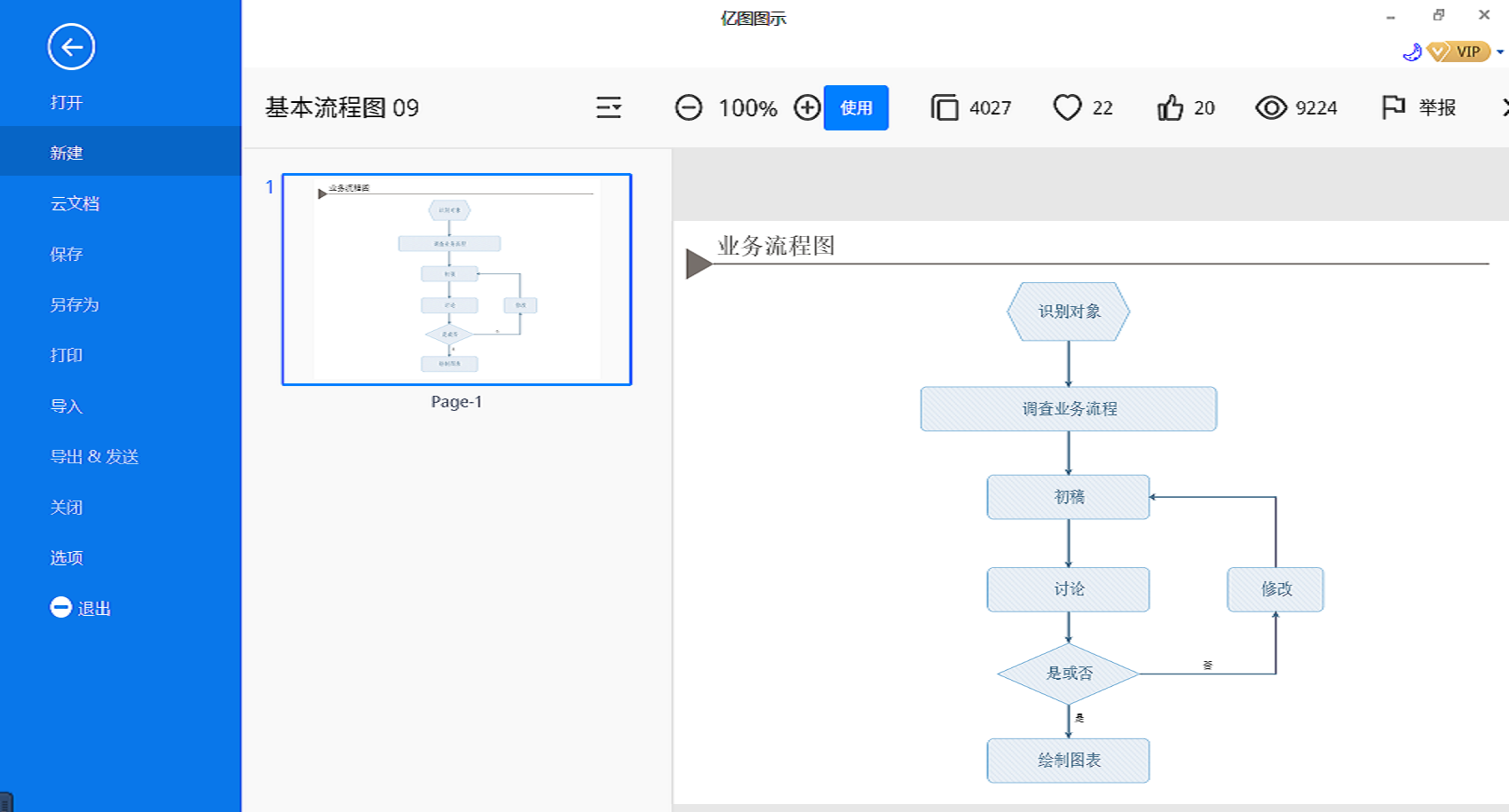The width and height of the screenshot is (1509, 812).
Task: Open the VIP badge
Action: [x=1458, y=51]
